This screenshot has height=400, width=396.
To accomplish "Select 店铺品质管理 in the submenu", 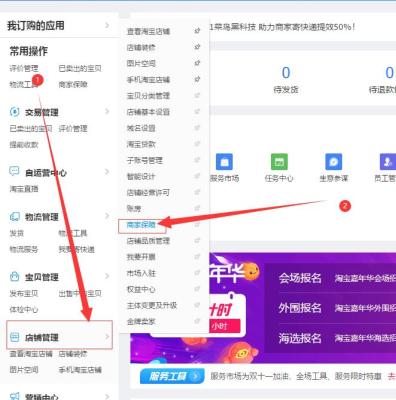I will (148, 241).
